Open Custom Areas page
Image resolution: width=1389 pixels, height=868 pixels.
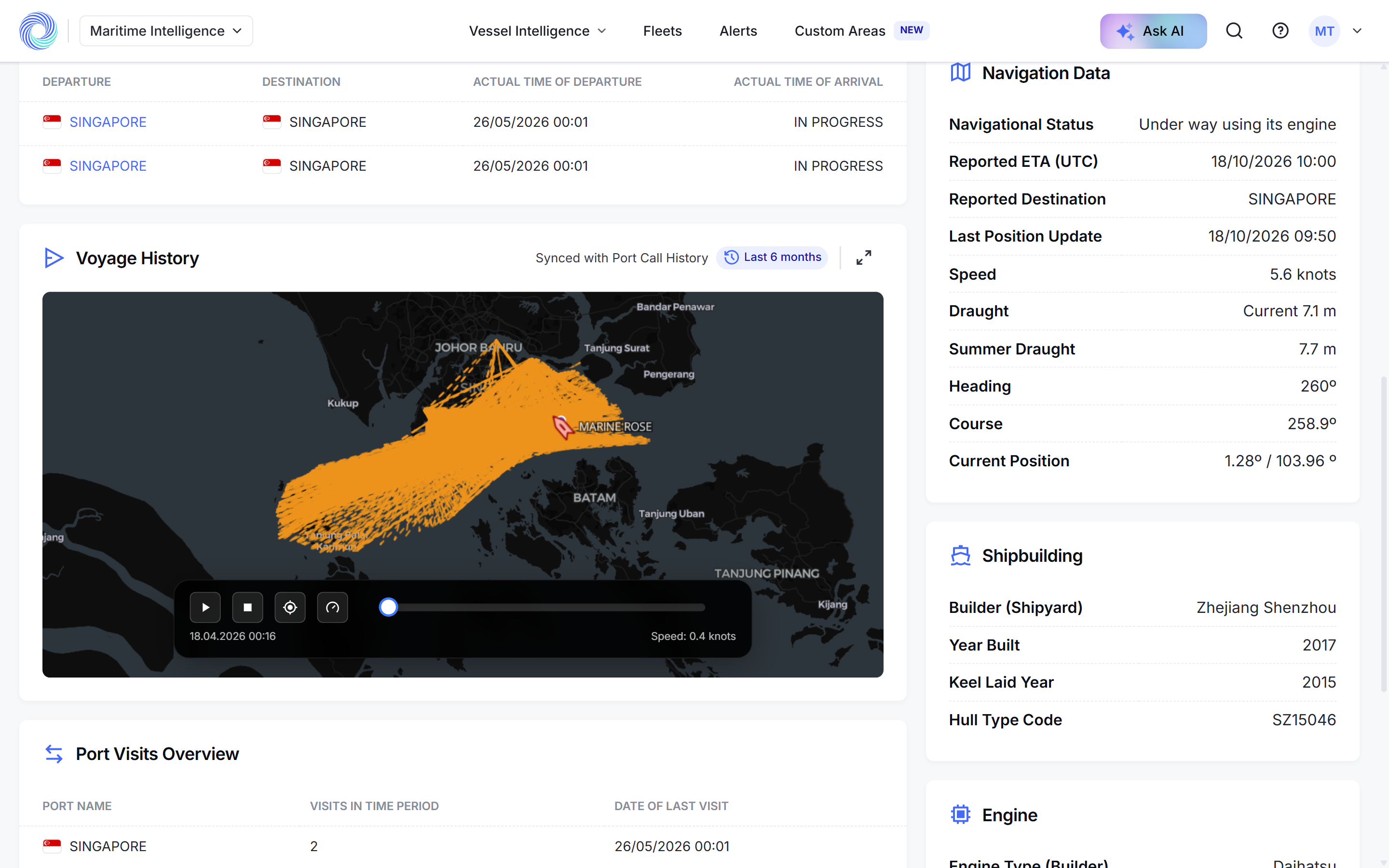click(x=840, y=31)
